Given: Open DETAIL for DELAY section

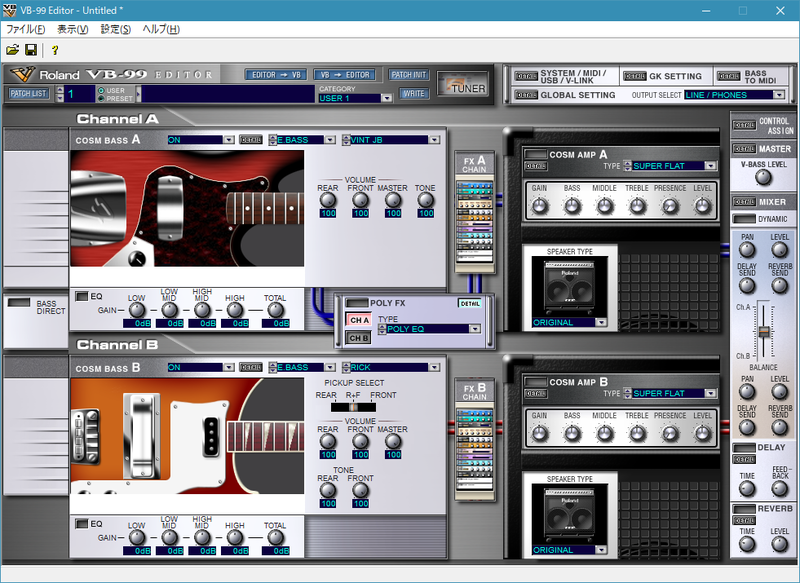Looking at the screenshot, I should (744, 460).
